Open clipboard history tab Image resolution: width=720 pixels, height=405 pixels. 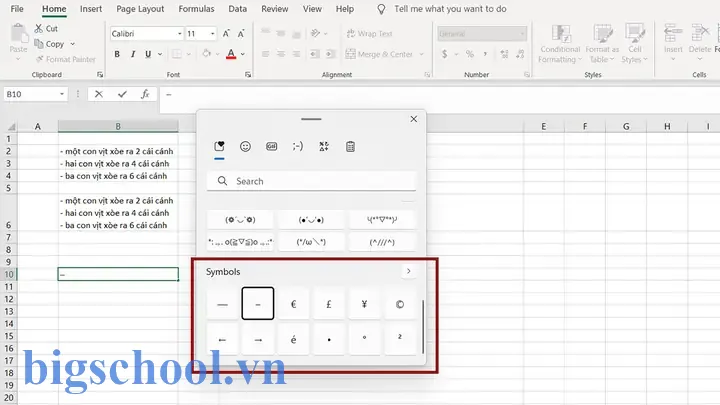pyautogui.click(x=350, y=146)
